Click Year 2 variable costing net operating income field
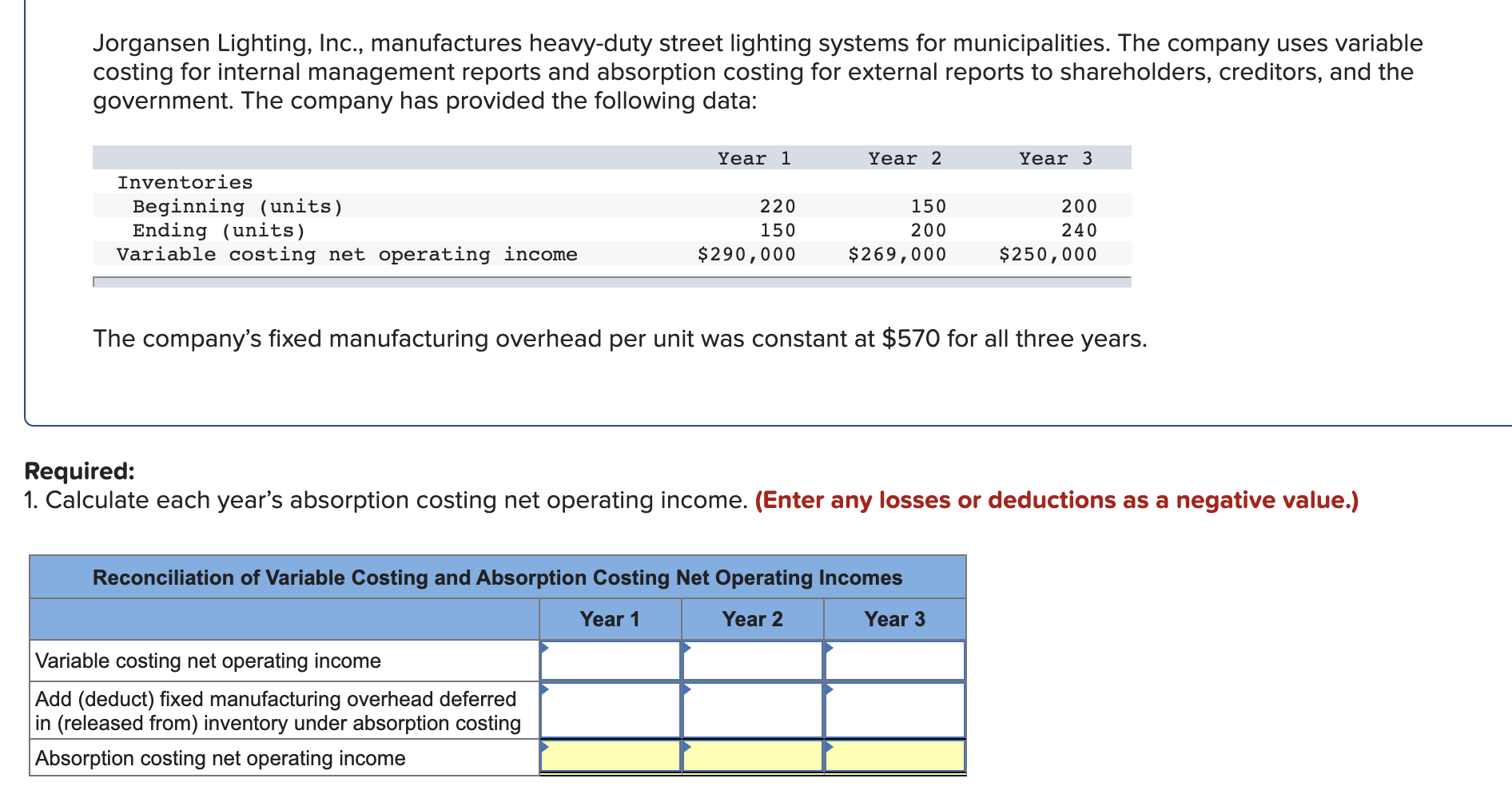The image size is (1512, 802). 753,661
